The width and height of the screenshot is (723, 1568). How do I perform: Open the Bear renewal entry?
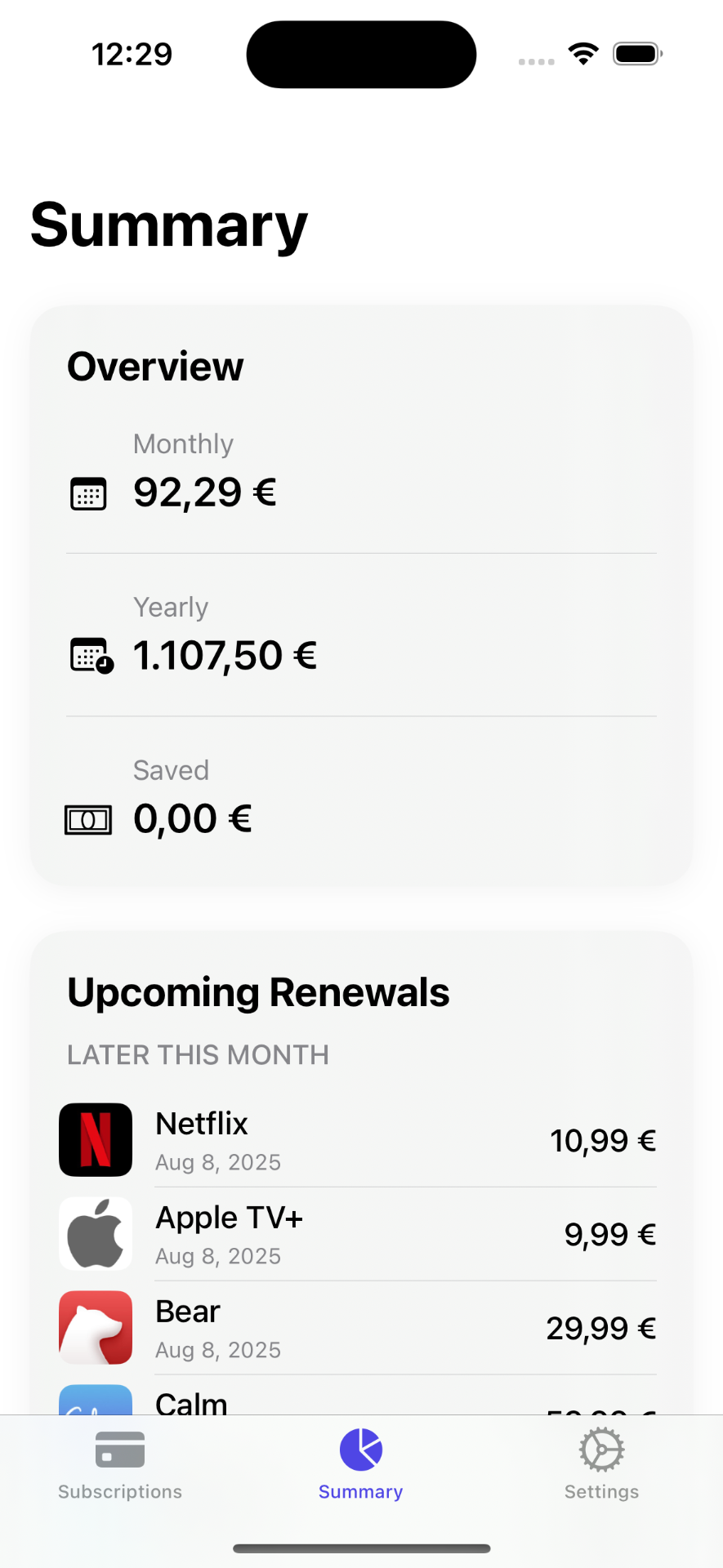coord(359,1328)
